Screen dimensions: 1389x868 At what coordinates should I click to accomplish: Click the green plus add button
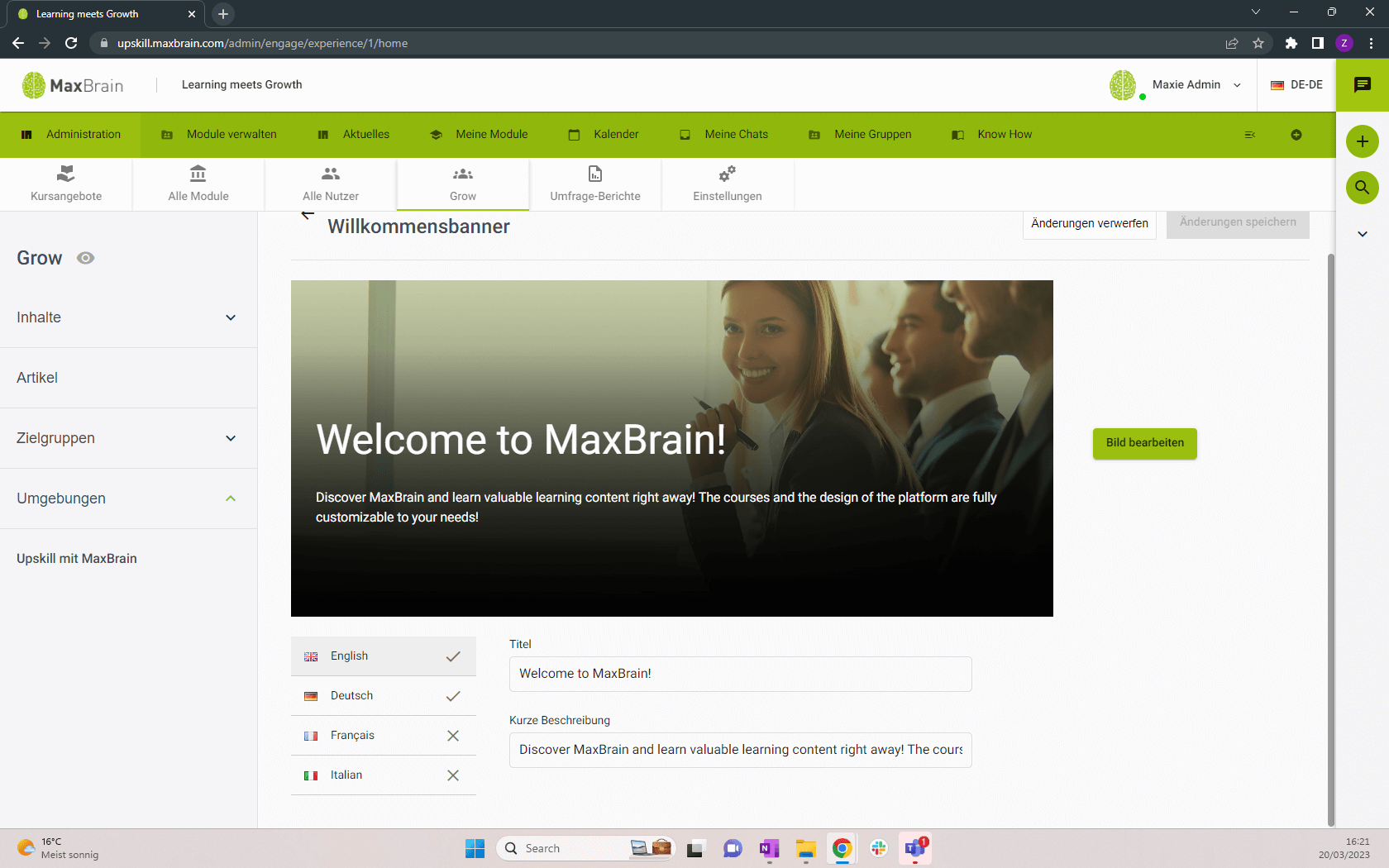[1363, 141]
